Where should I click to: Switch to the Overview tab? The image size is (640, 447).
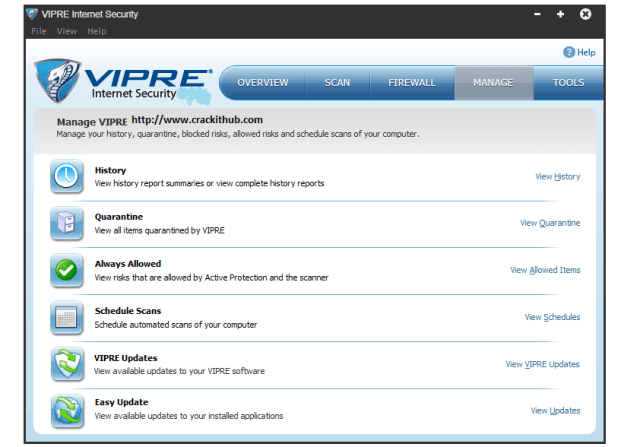click(263, 82)
